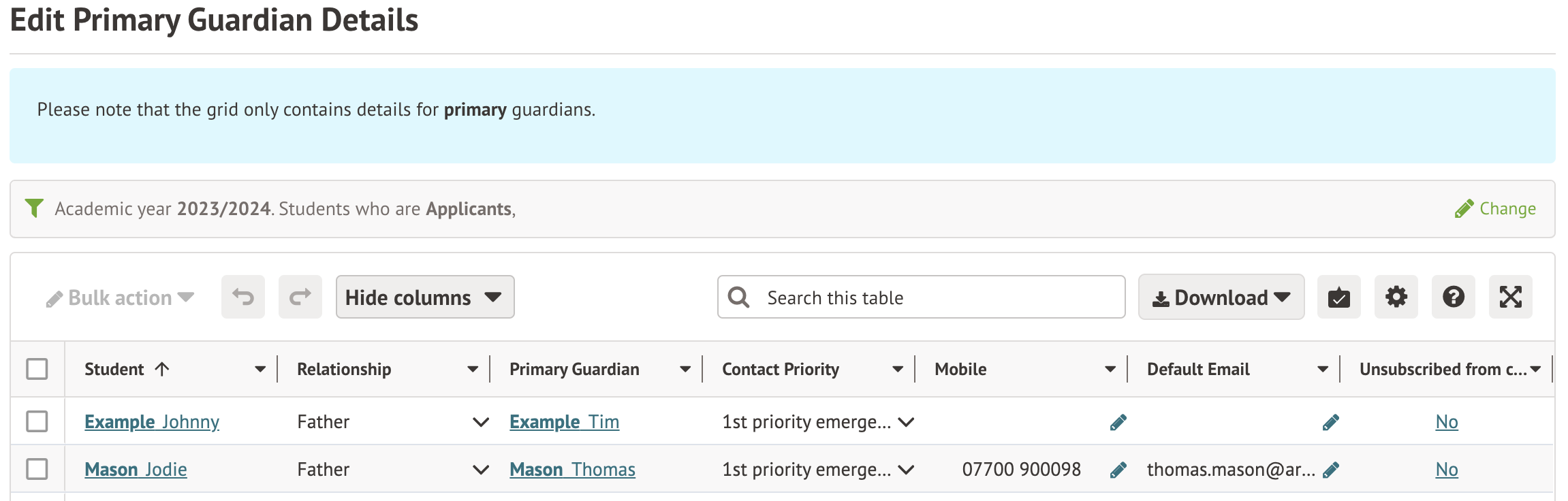Viewport: 1568px width, 501px height.
Task: Open table settings gear icon
Action: [x=1396, y=297]
